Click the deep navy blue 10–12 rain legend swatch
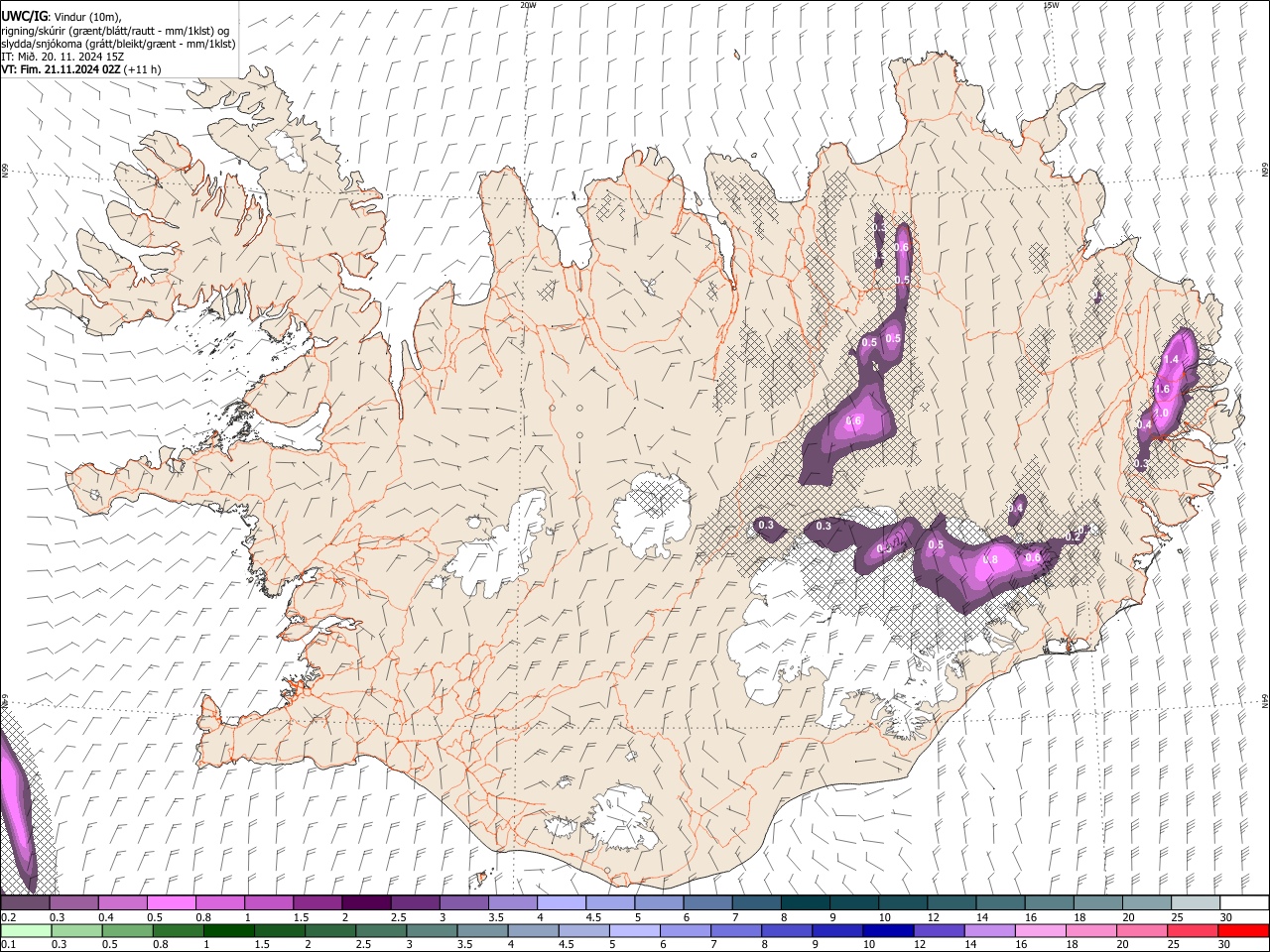Viewport: 1270px width, 952px height. 888,930
